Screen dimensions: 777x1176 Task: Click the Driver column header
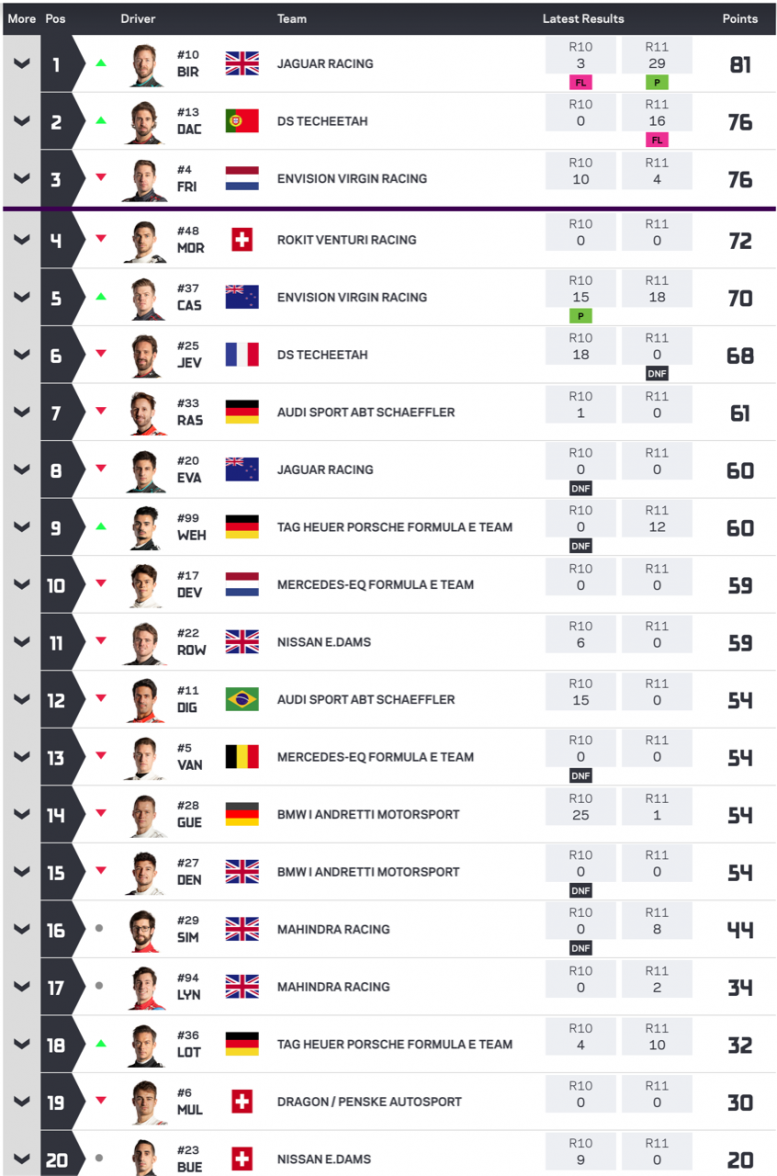tap(138, 19)
